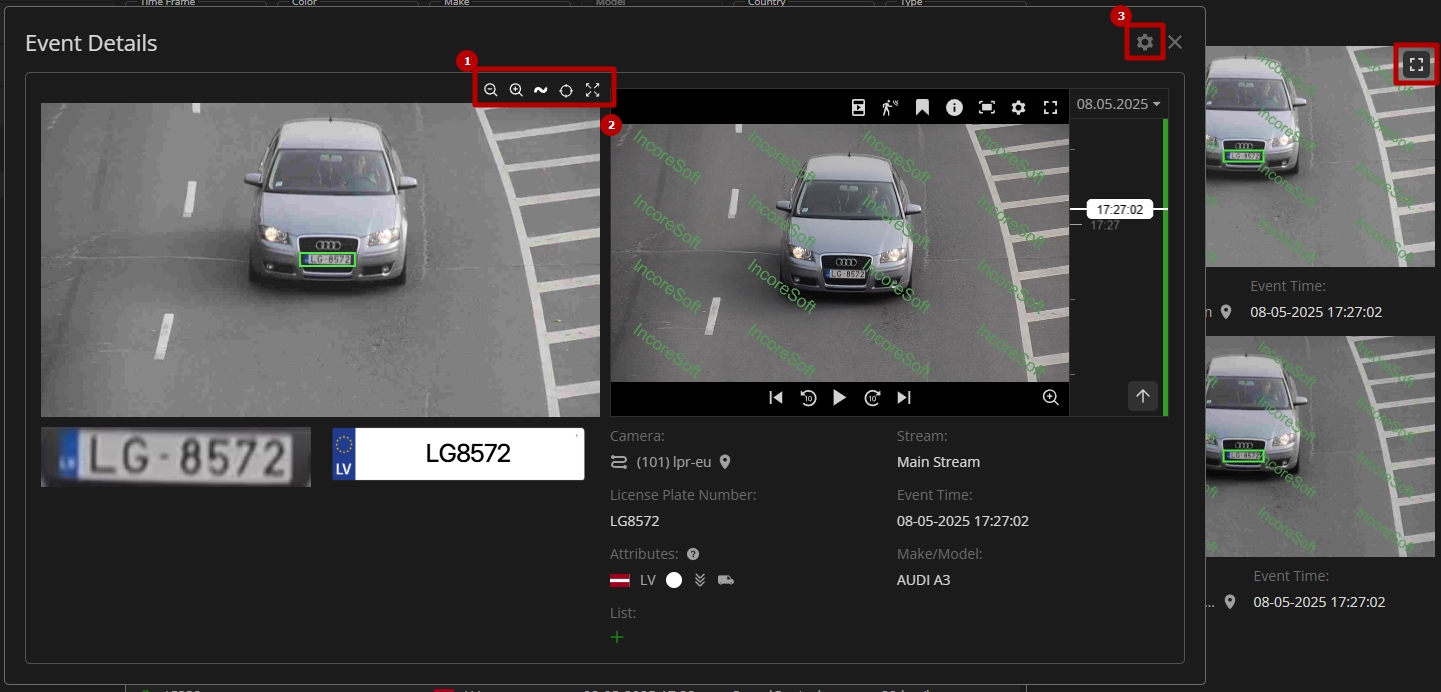Show video info with the info icon
Viewport: 1441px width, 692px height.
[x=954, y=107]
